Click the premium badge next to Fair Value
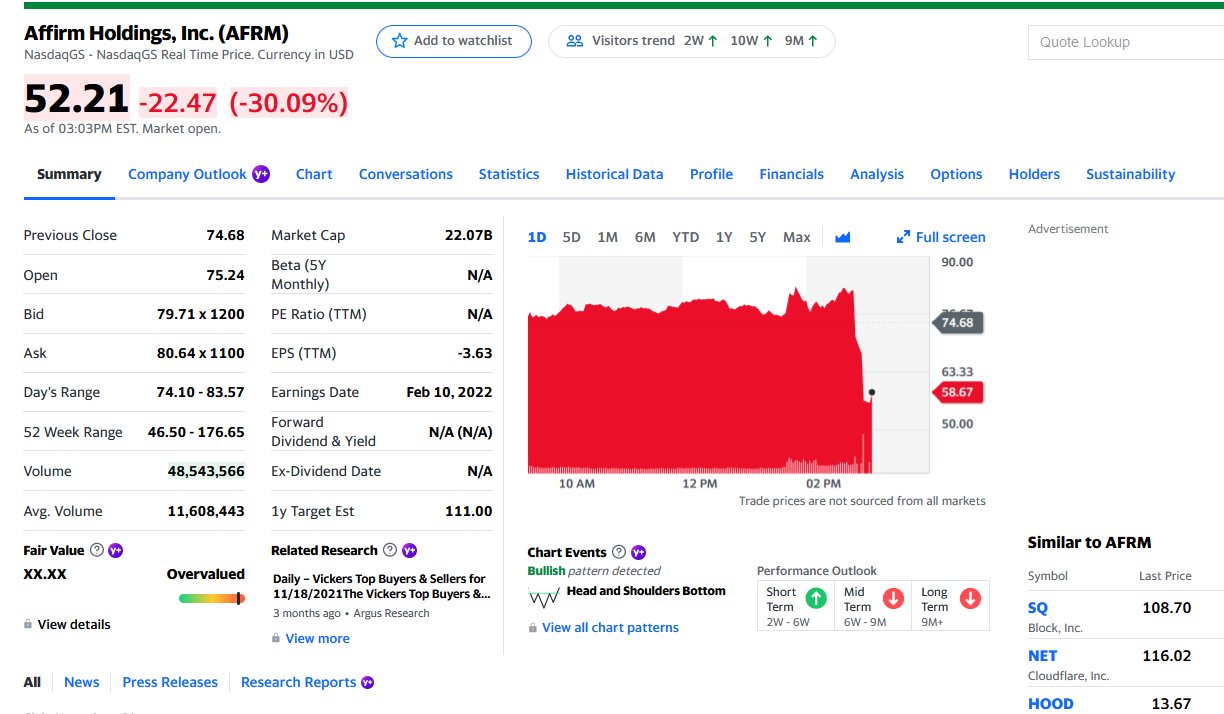The width and height of the screenshot is (1224, 714). pos(116,550)
